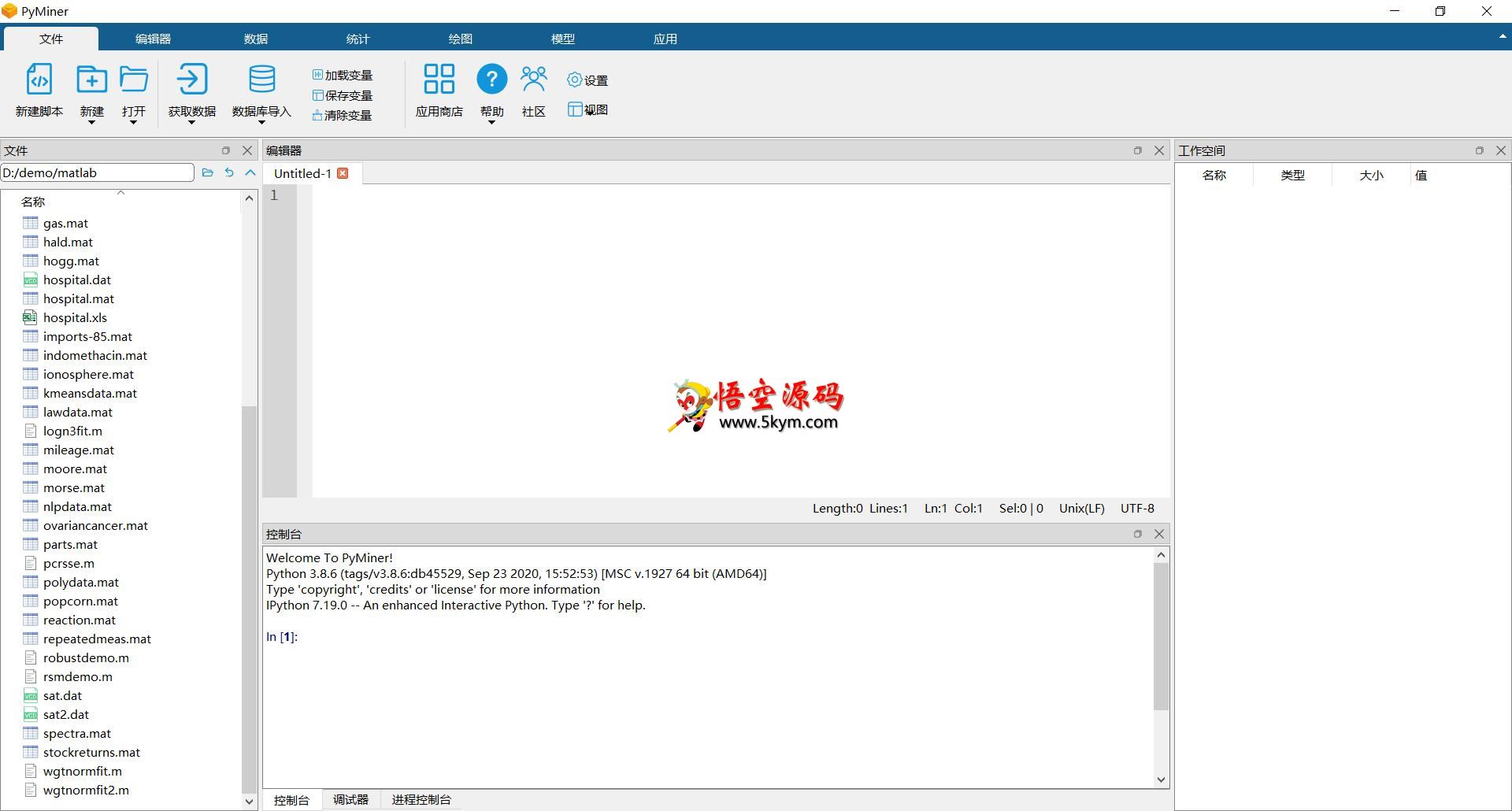1512x811 pixels.
Task: Close the 文件 panel
Action: coord(247,150)
